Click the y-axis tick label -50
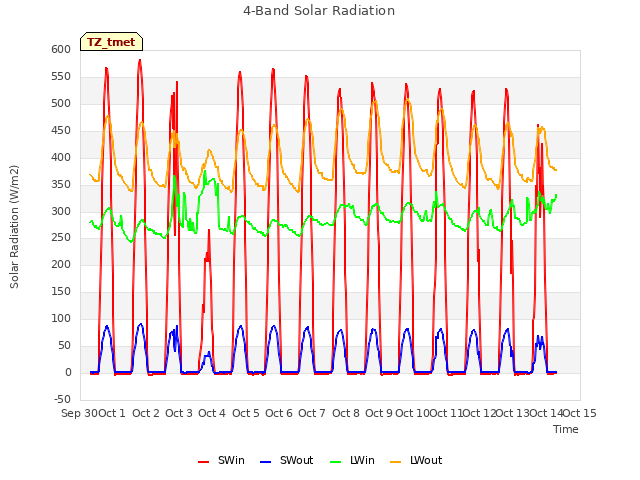This screenshot has height=480, width=640. tap(62, 399)
